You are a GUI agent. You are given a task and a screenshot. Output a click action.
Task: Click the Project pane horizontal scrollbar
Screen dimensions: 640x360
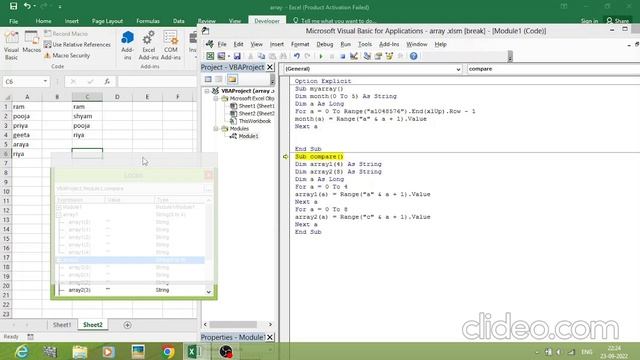238,324
